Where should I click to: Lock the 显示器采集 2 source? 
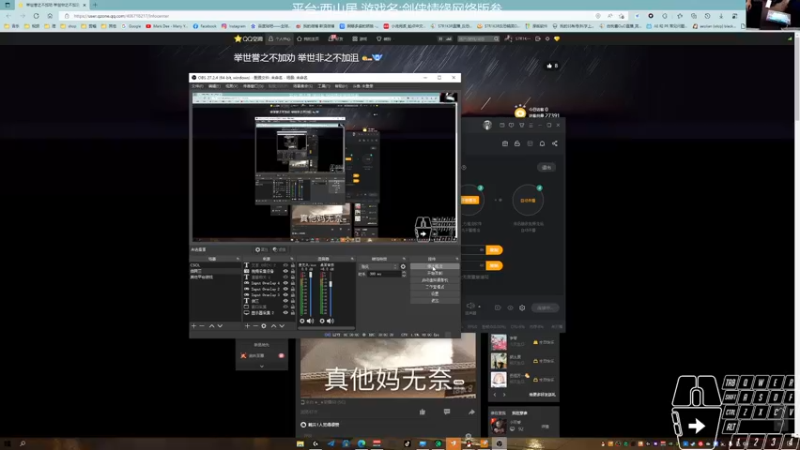(x=293, y=313)
